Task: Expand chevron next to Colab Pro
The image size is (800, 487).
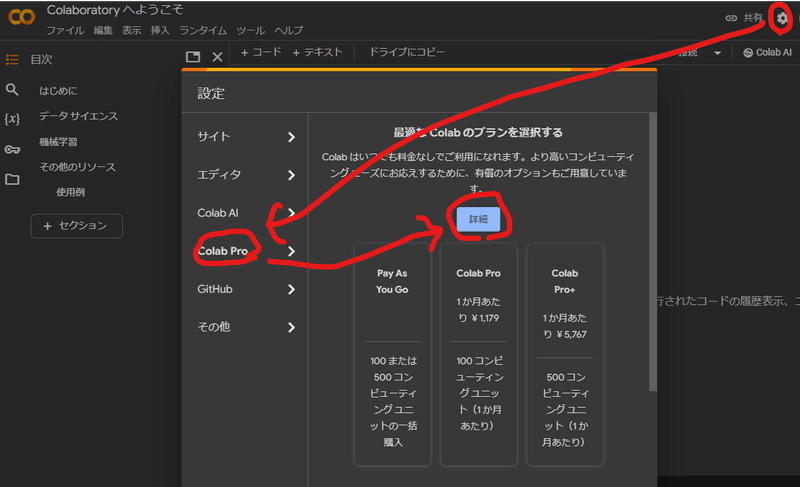Action: pyautogui.click(x=291, y=251)
